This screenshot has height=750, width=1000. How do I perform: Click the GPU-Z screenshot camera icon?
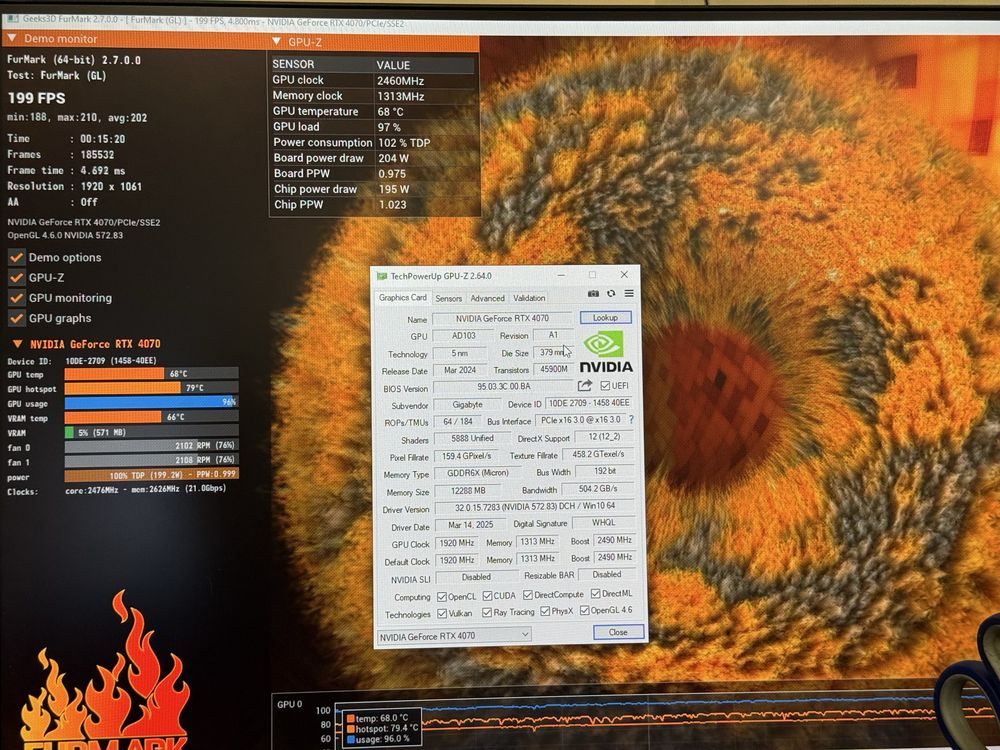[593, 293]
